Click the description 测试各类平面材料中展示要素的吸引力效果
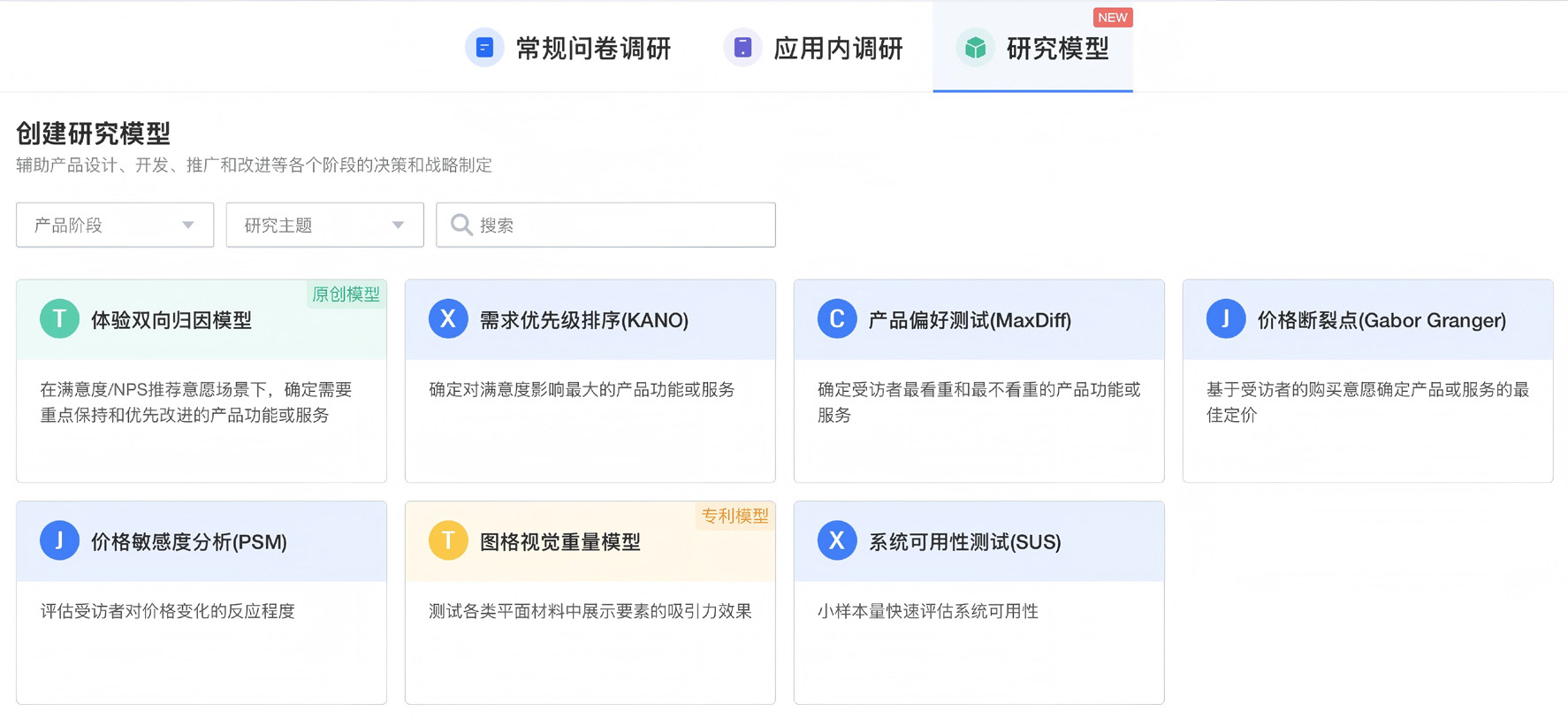1568x719 pixels. click(590, 611)
